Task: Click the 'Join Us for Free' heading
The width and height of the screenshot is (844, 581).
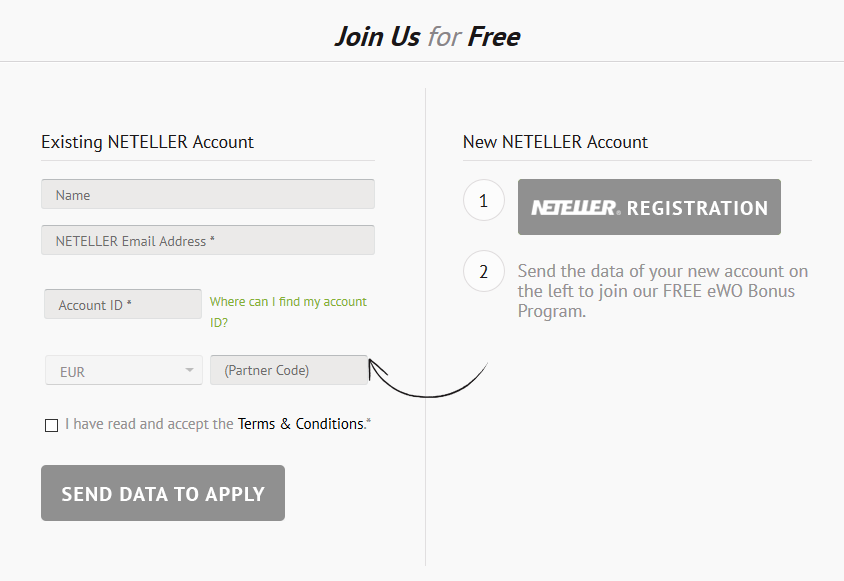Action: (x=427, y=37)
